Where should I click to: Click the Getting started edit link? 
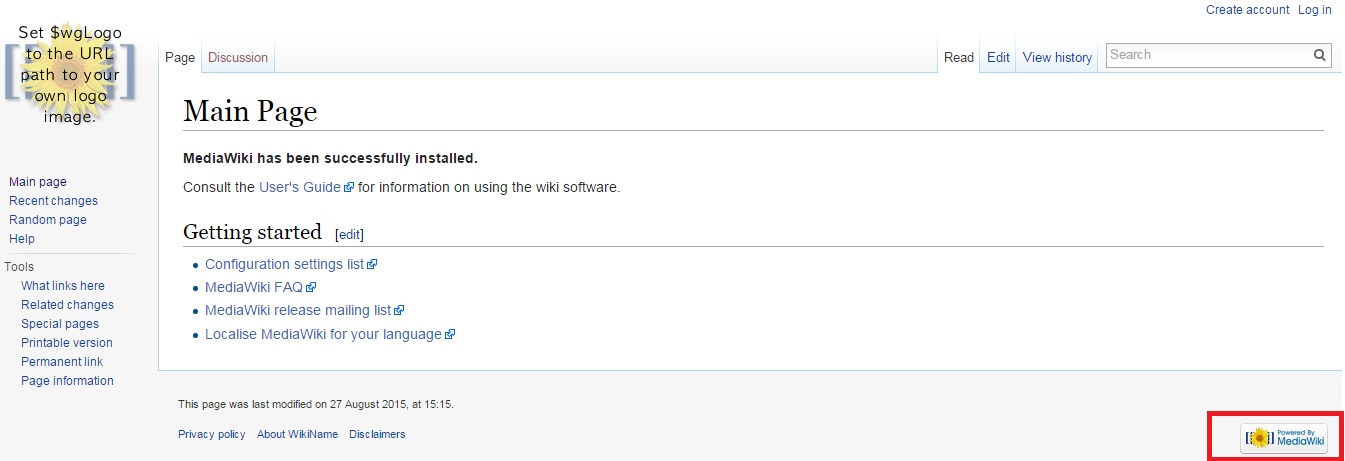tap(349, 234)
